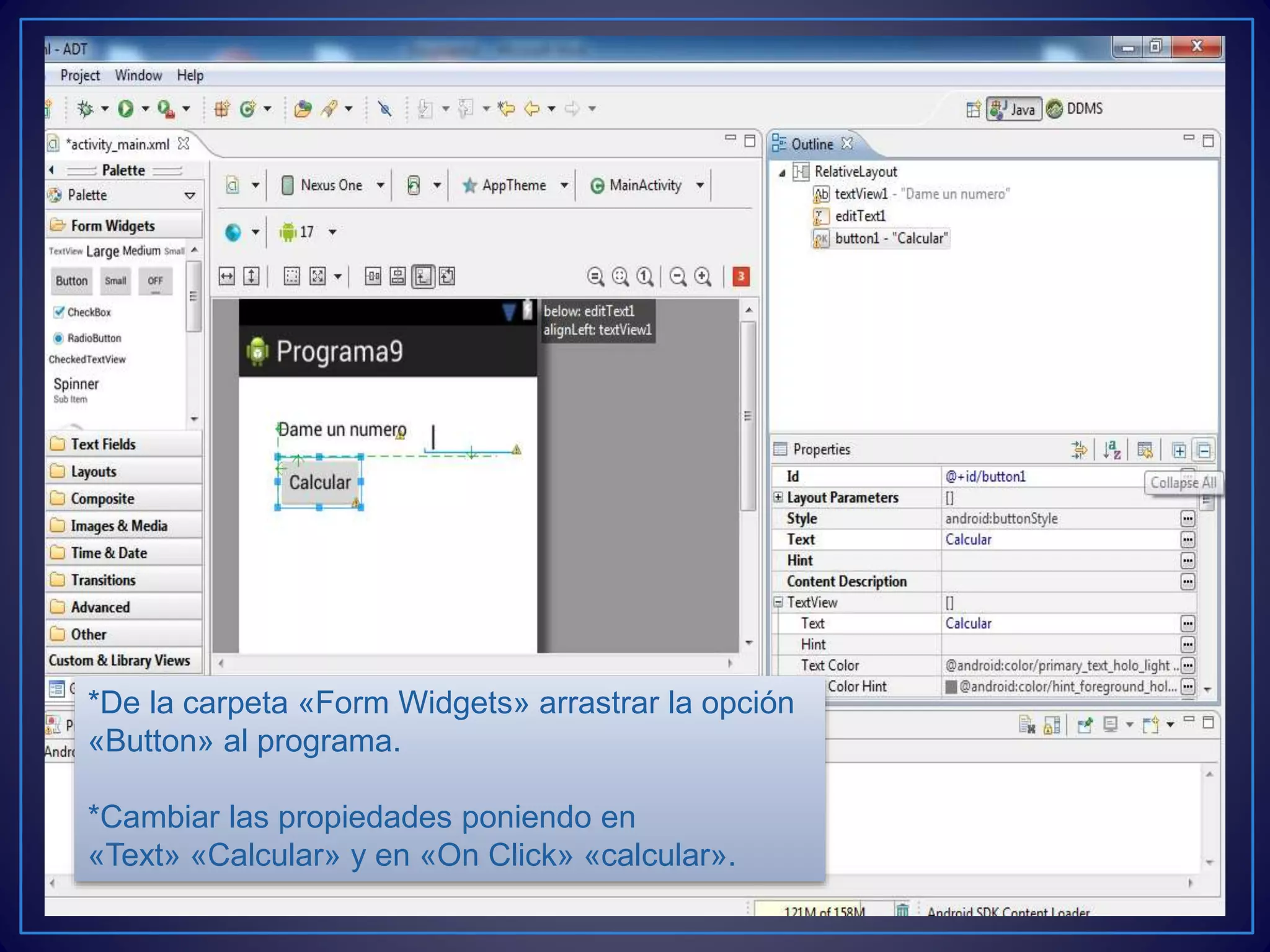The image size is (1270, 952).
Task: Collapse the TextView property group
Action: click(778, 602)
